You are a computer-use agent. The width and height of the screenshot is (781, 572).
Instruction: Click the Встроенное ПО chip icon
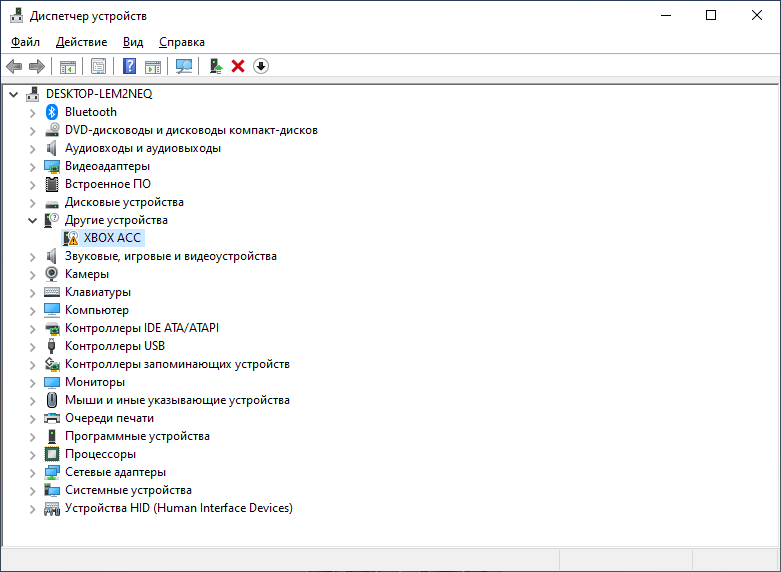(x=52, y=184)
